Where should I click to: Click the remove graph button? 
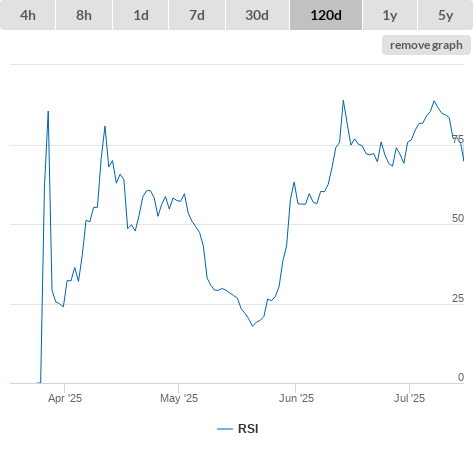coord(426,45)
